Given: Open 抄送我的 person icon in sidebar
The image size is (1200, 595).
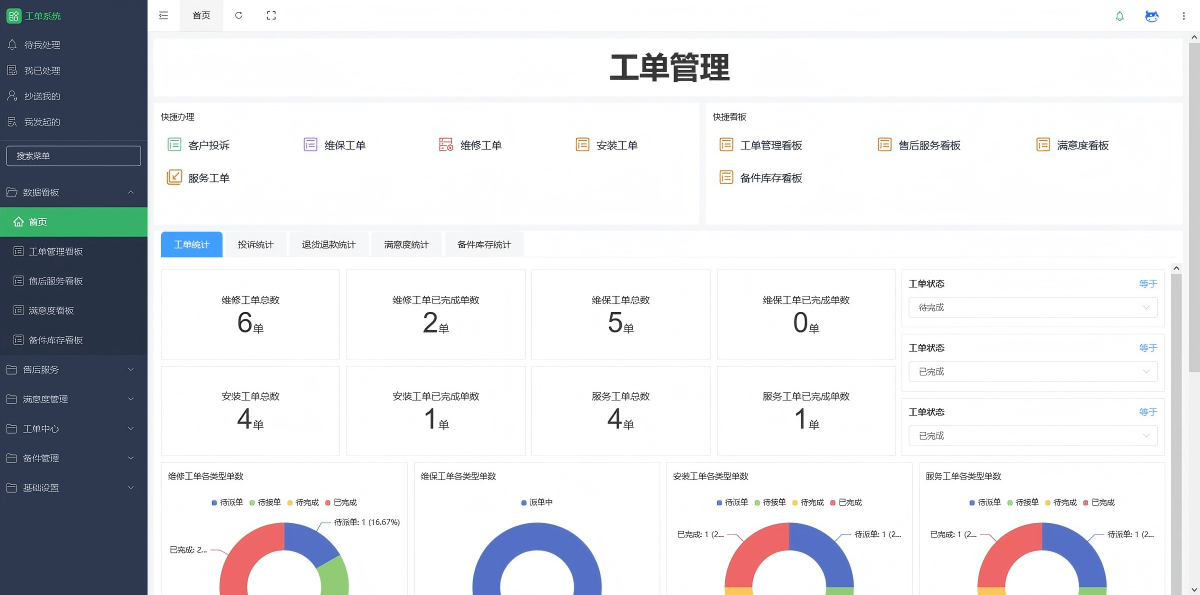Looking at the screenshot, I should click(12, 96).
